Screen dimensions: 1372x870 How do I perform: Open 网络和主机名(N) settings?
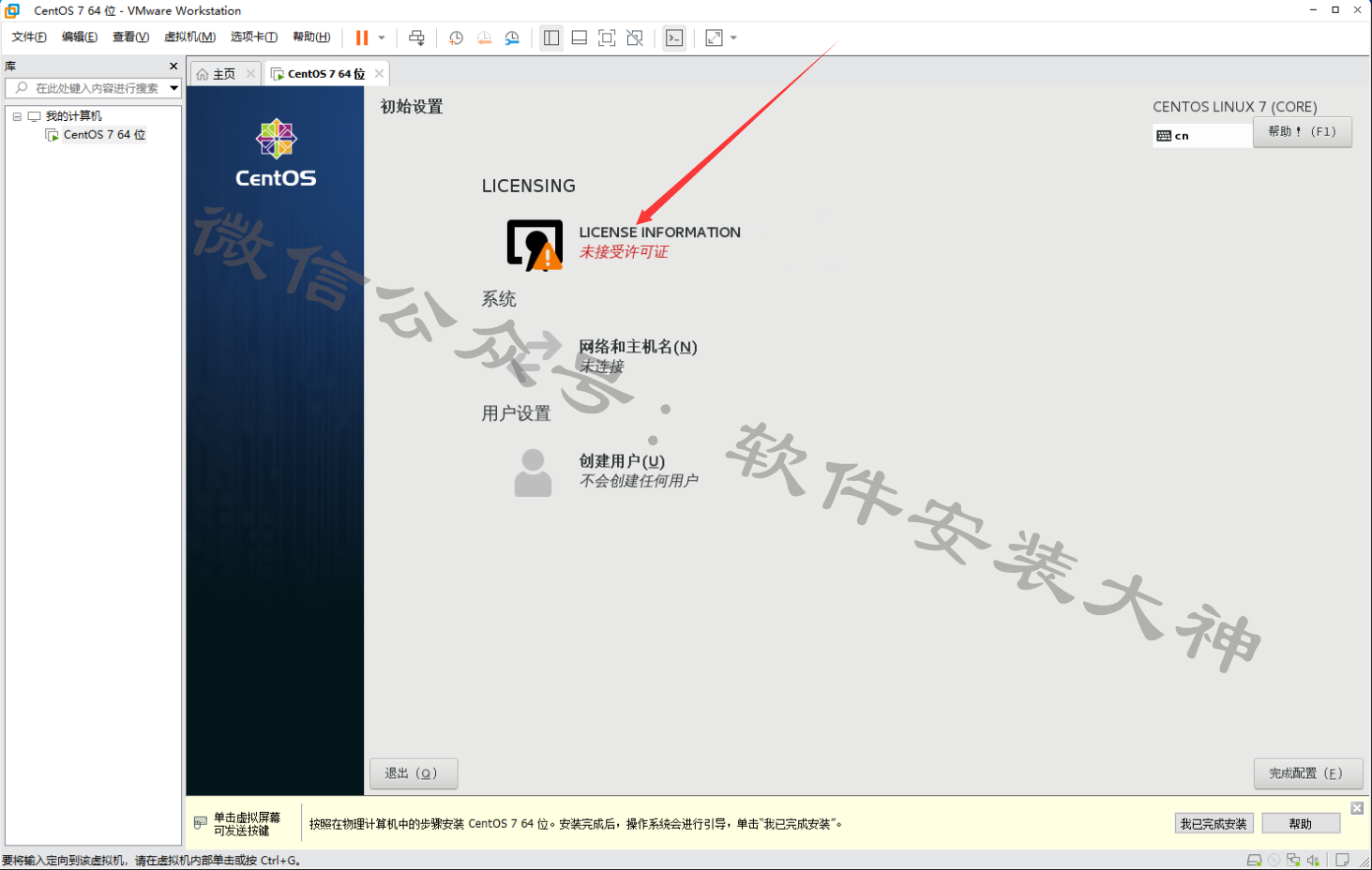[638, 347]
